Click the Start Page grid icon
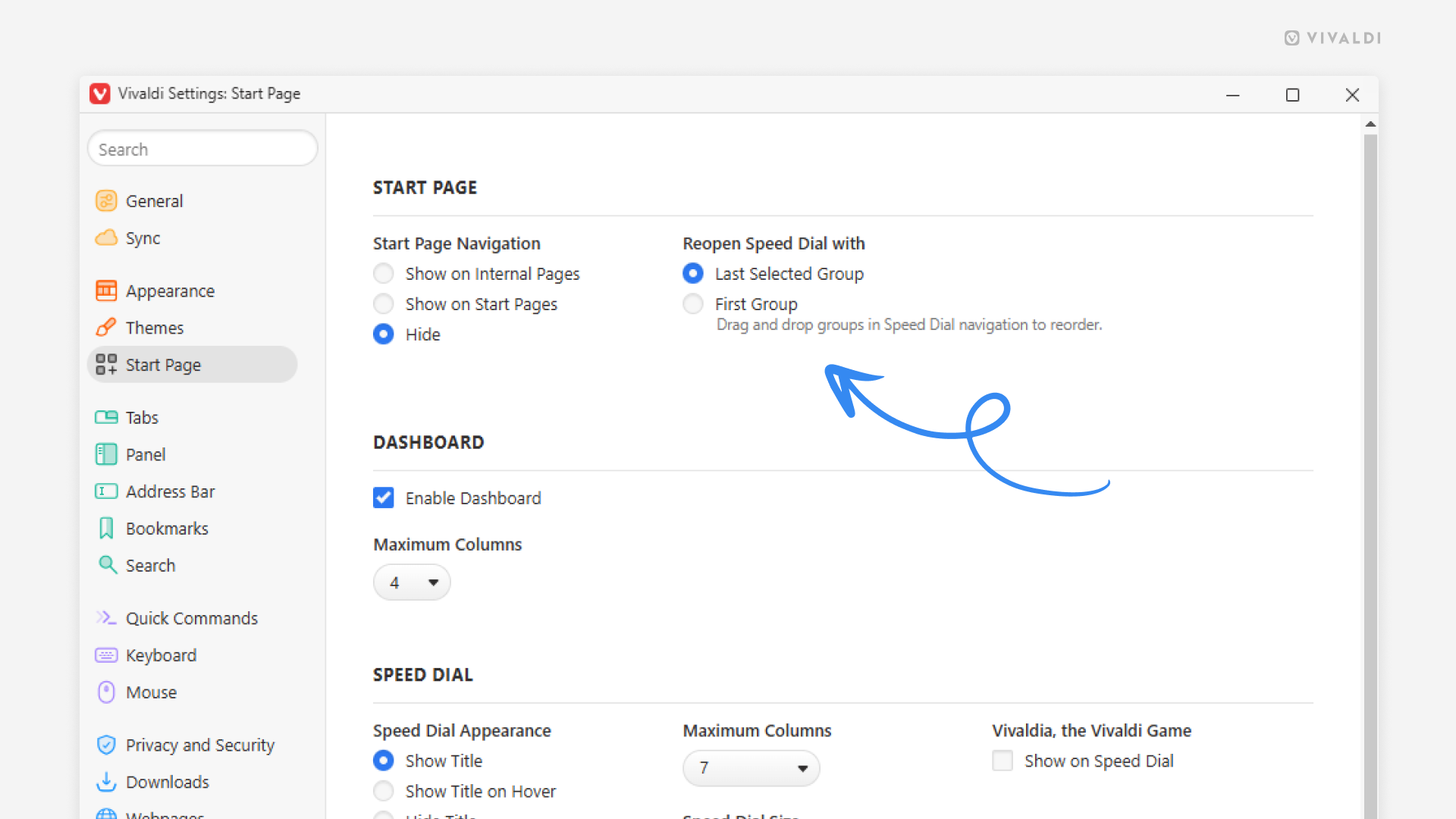 point(106,365)
